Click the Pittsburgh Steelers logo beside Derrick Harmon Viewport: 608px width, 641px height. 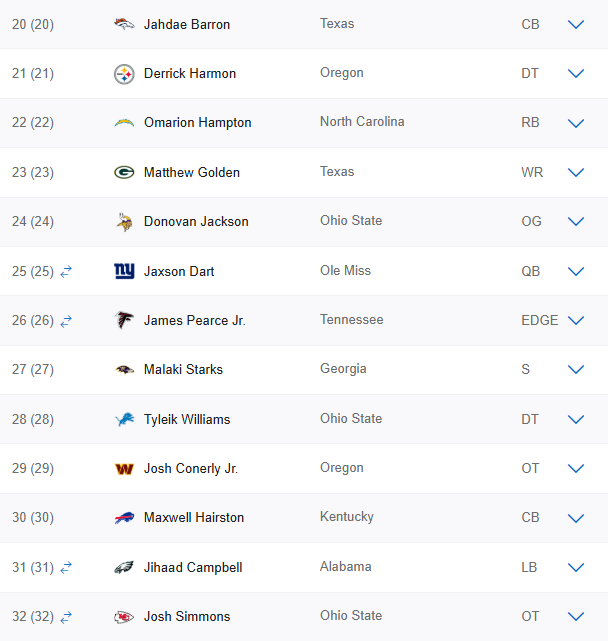click(124, 74)
